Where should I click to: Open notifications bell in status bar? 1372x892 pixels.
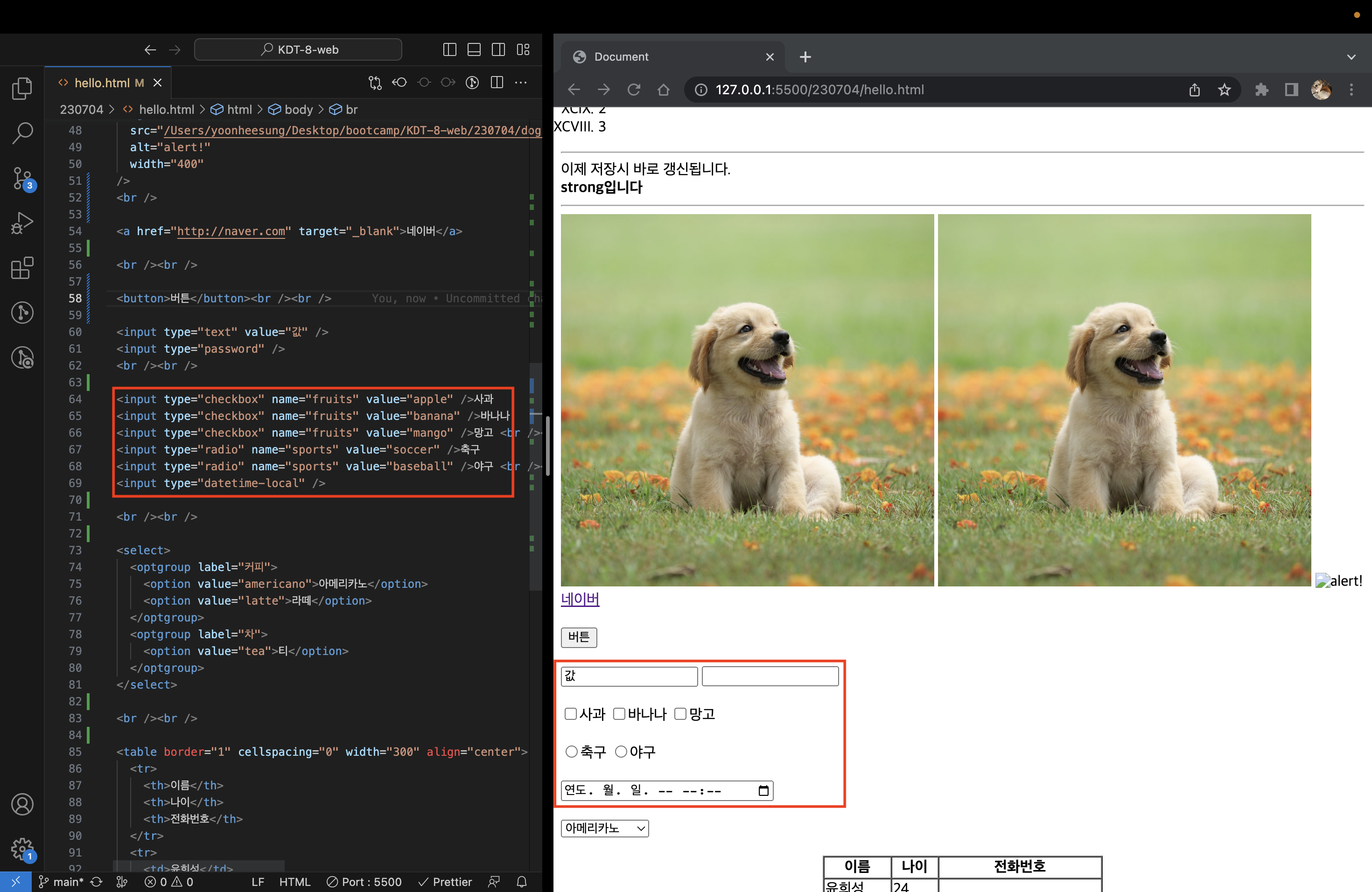tap(521, 882)
